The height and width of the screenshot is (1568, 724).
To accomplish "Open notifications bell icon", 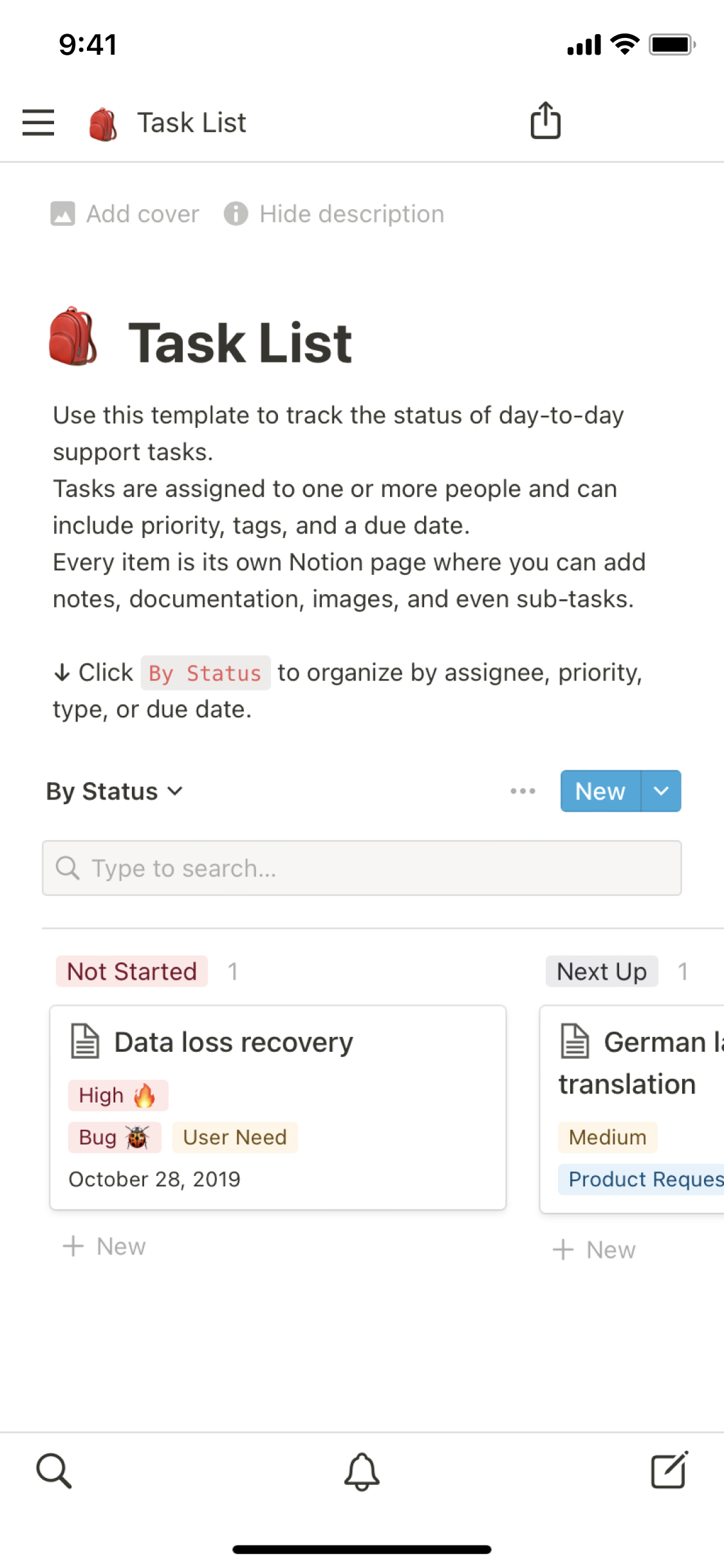I will (362, 1471).
